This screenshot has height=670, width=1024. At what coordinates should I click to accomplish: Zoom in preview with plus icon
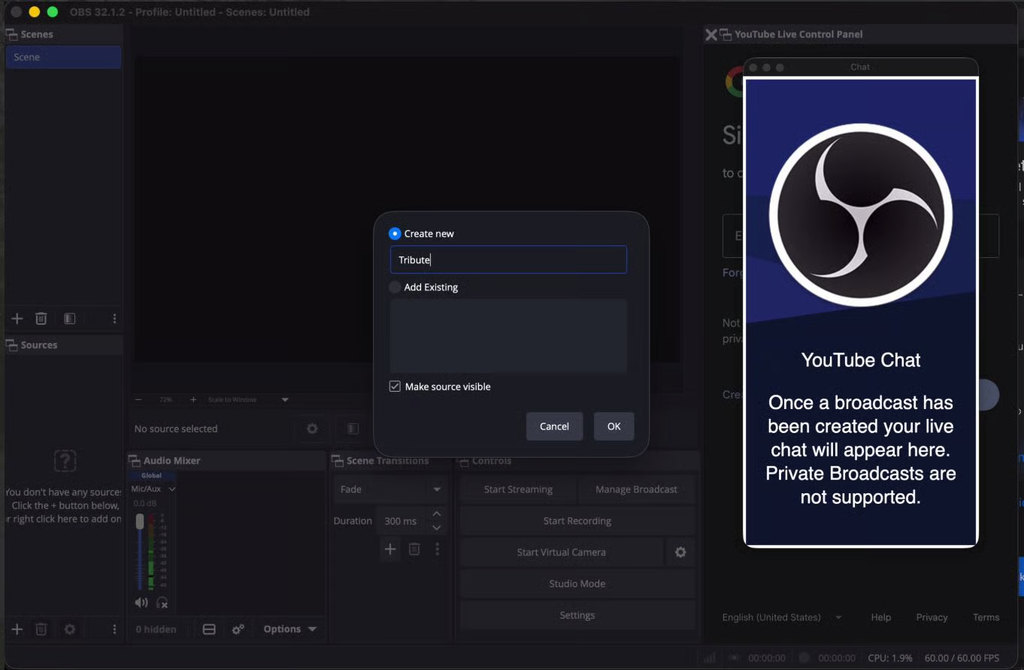coord(193,400)
